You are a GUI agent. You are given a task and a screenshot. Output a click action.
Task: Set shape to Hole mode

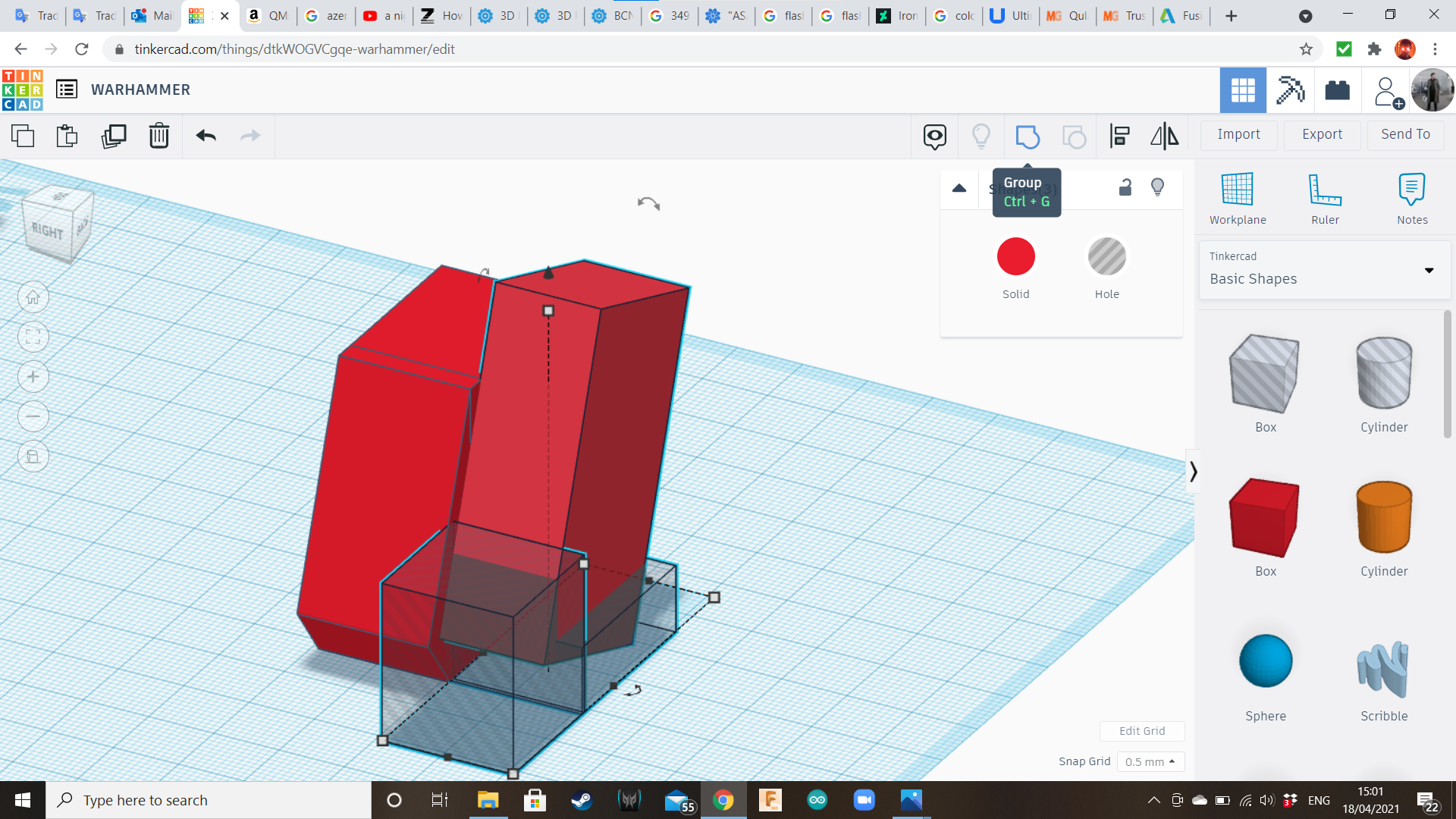1106,257
